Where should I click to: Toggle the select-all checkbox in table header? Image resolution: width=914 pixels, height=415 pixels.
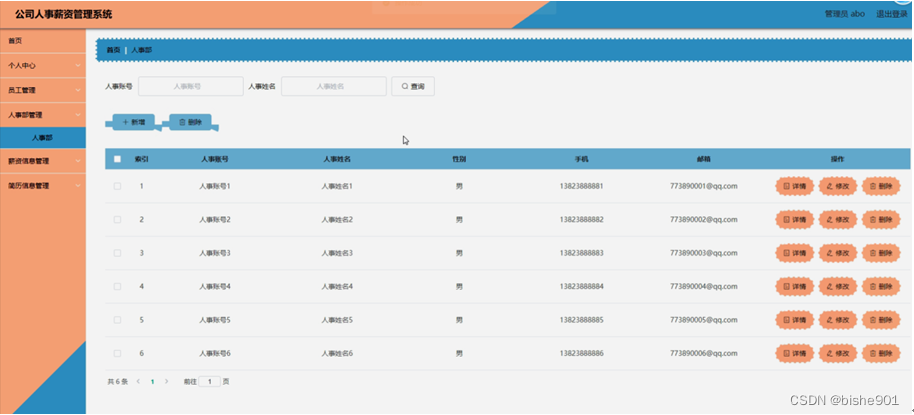[117, 159]
